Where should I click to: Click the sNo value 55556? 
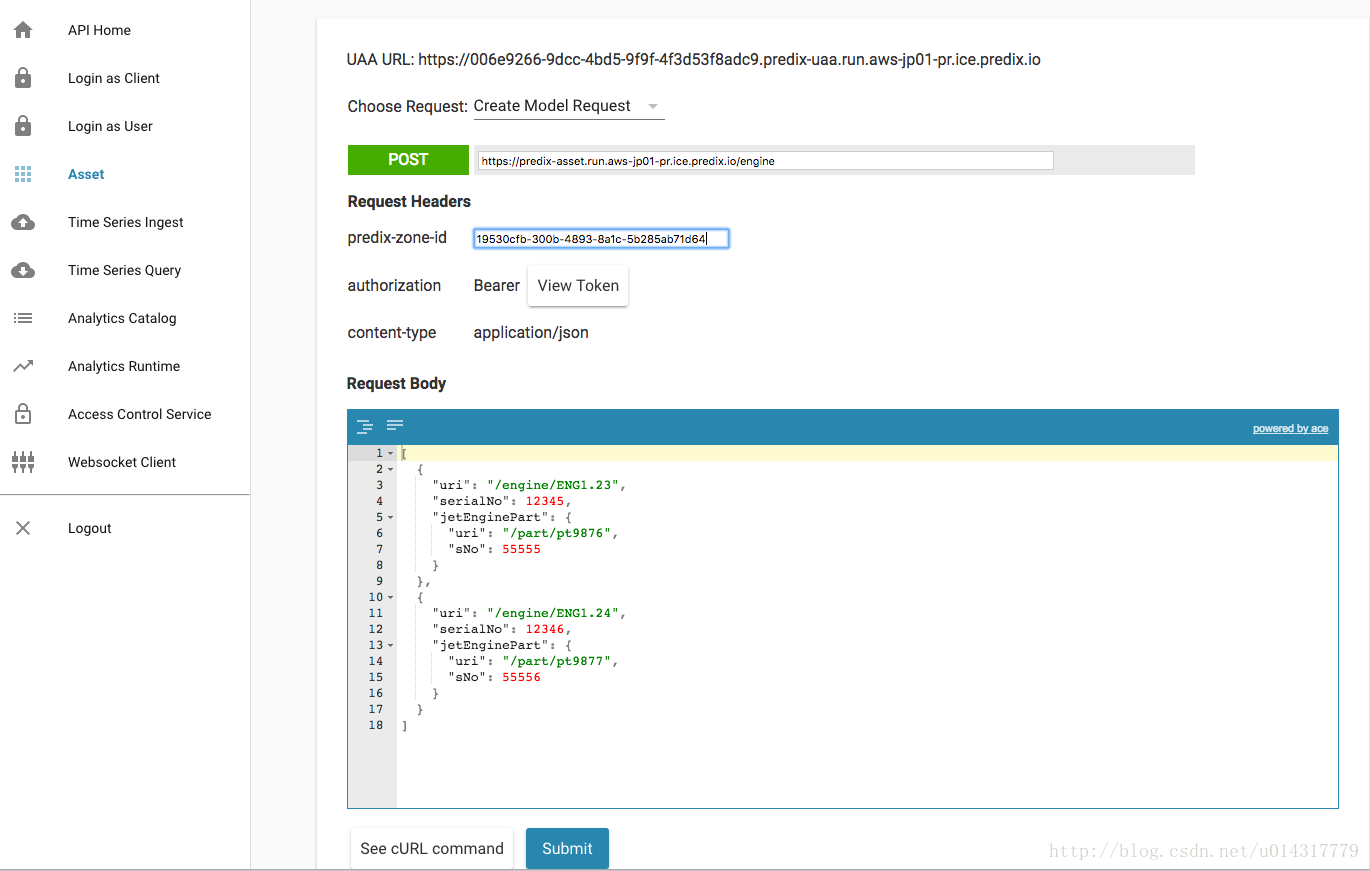click(x=521, y=677)
